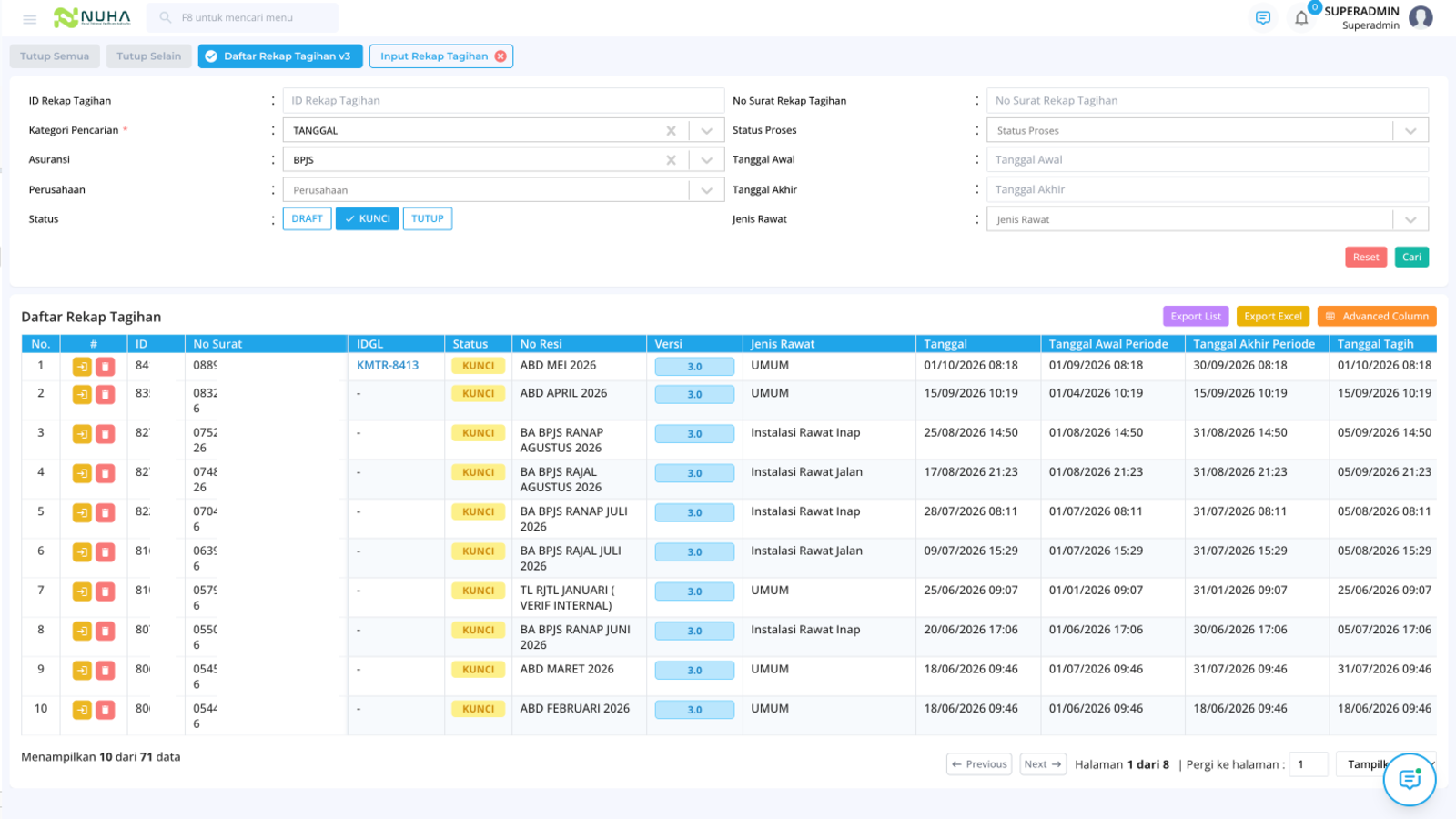1456x819 pixels.
Task: Open the messages icon in header
Action: (x=1263, y=18)
